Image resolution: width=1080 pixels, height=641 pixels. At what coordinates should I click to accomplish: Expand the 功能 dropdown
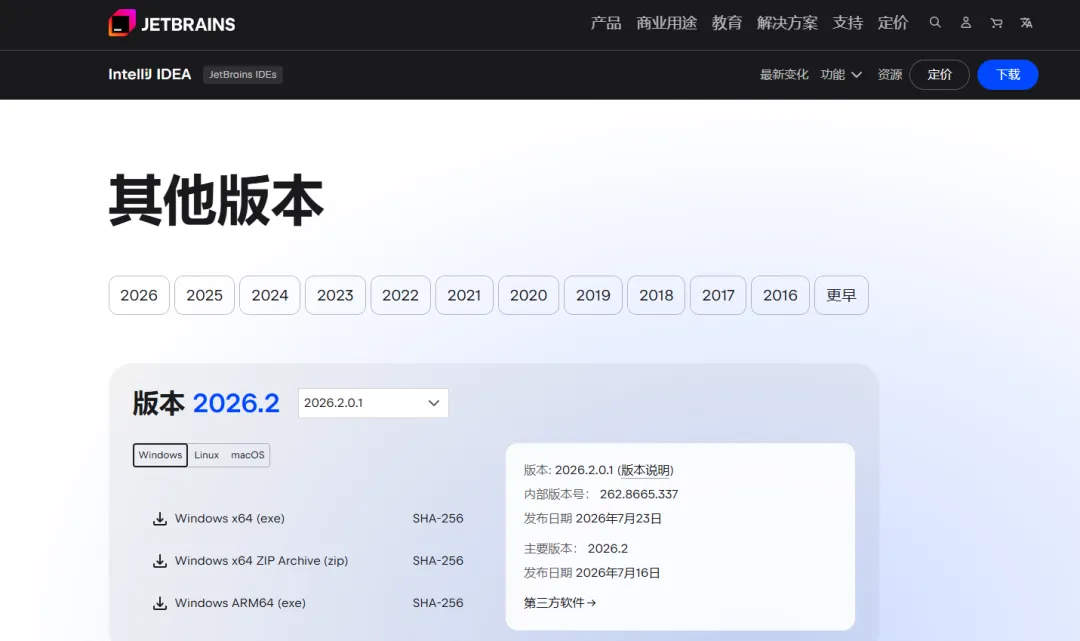[x=841, y=74]
